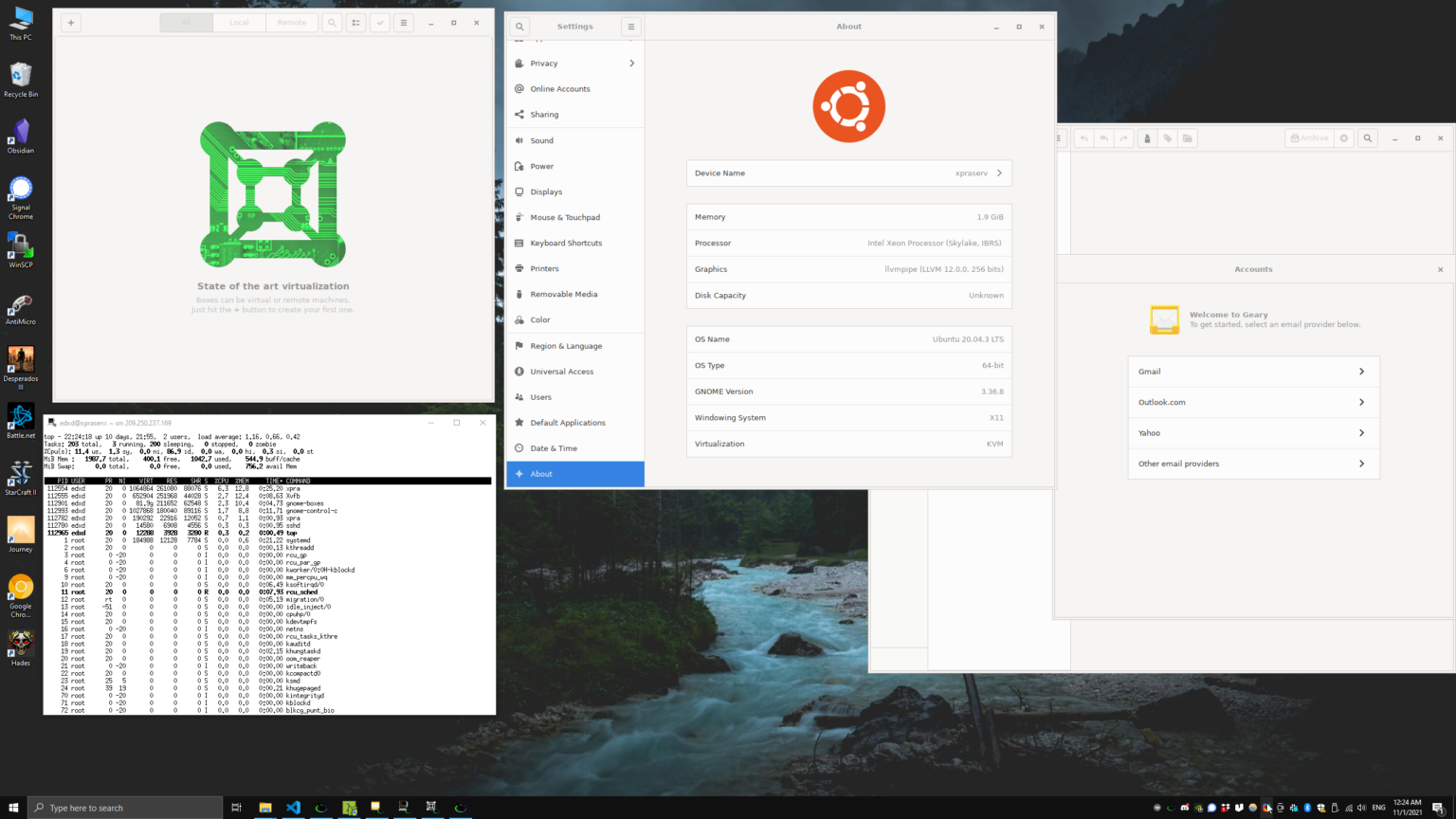Expand the Yahoo account option
The width and height of the screenshot is (1456, 819).
[1252, 433]
